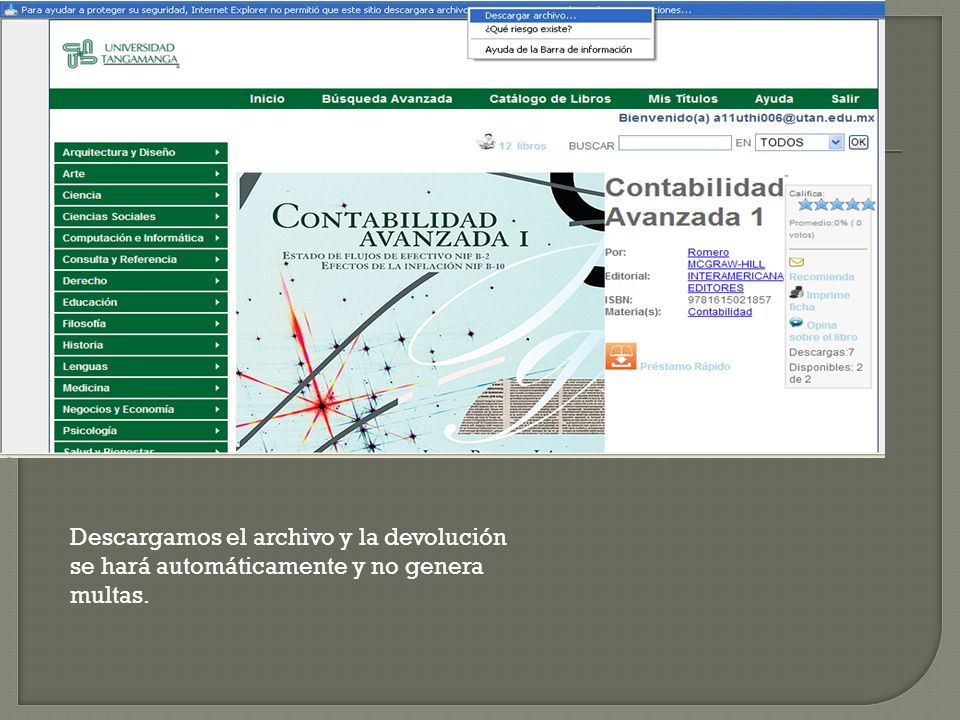
Task: Click the orange Préstamo Rápido download icon
Action: click(x=621, y=356)
